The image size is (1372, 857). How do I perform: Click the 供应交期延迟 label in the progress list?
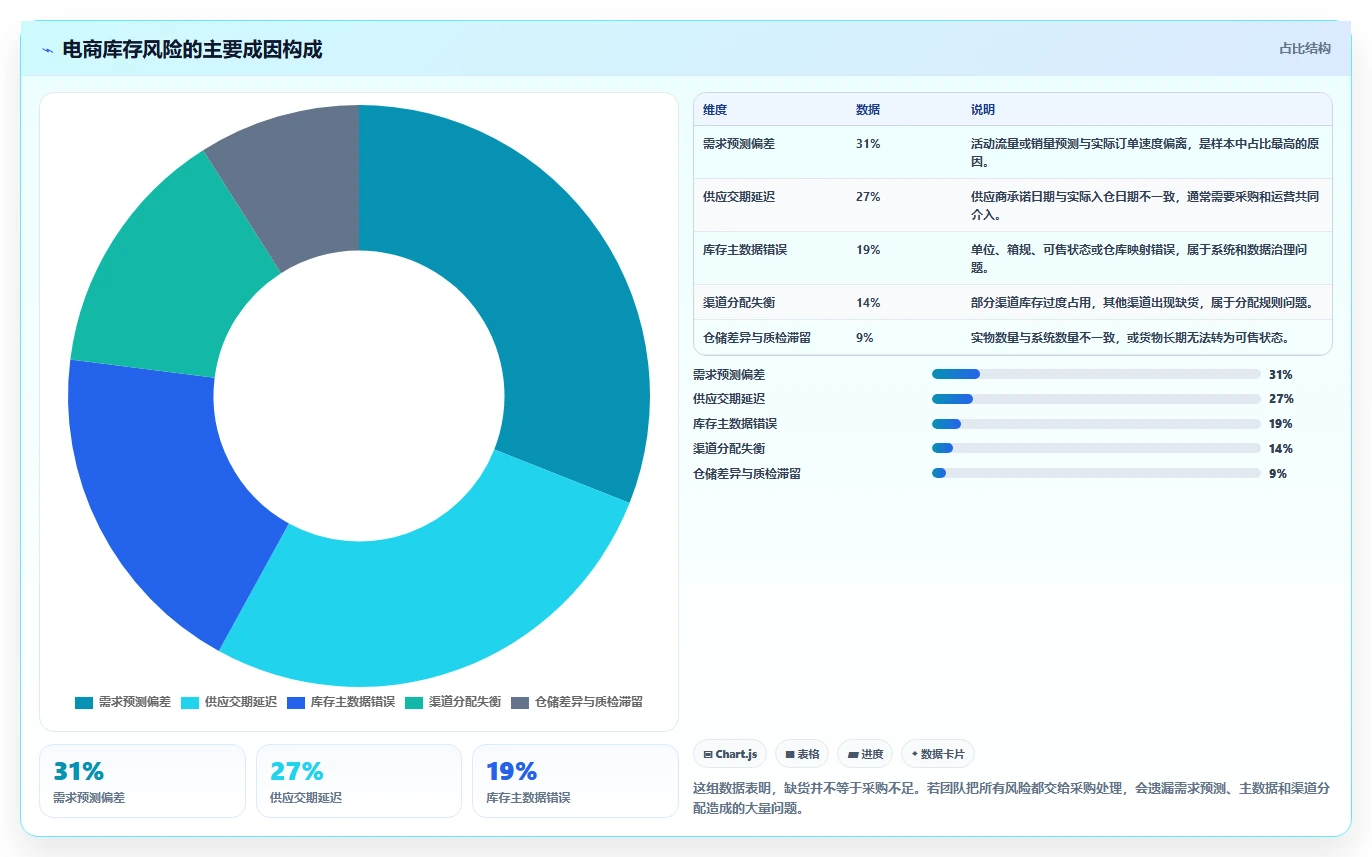[729, 399]
